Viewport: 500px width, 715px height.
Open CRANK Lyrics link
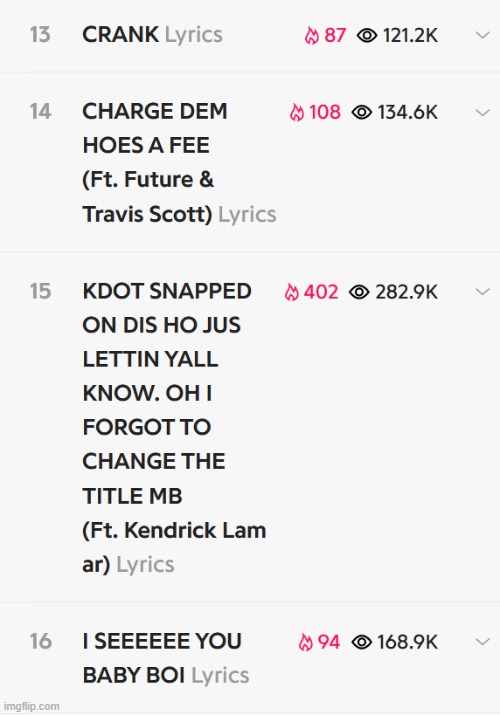152,35
